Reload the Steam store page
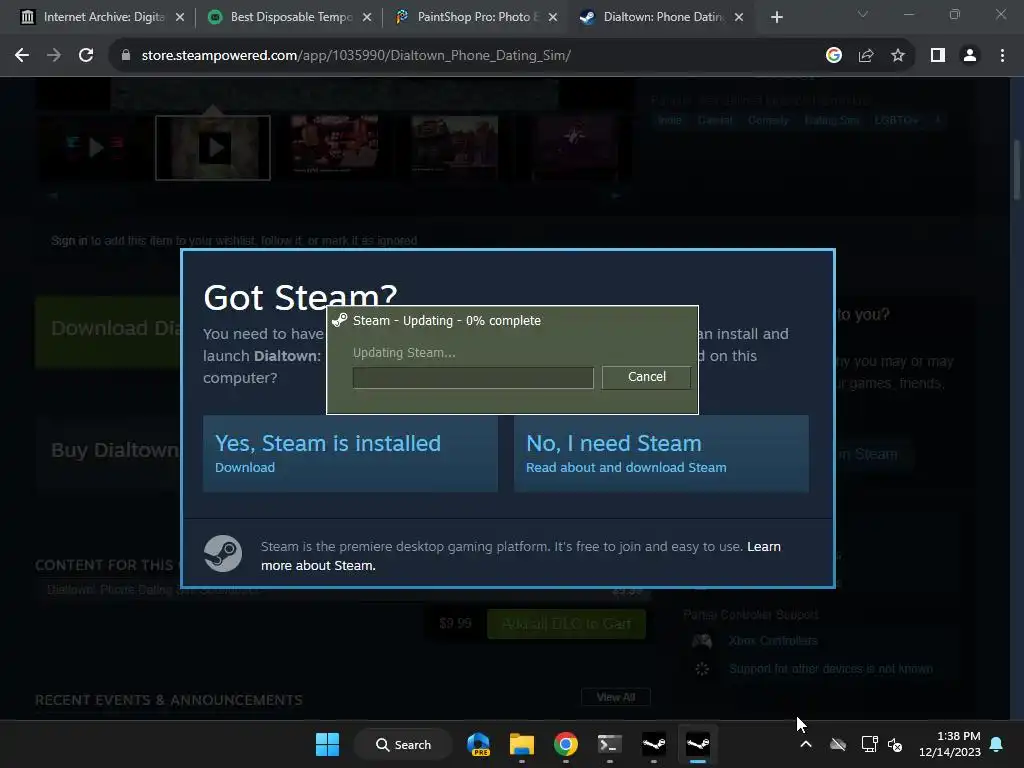1024x768 pixels. click(86, 56)
